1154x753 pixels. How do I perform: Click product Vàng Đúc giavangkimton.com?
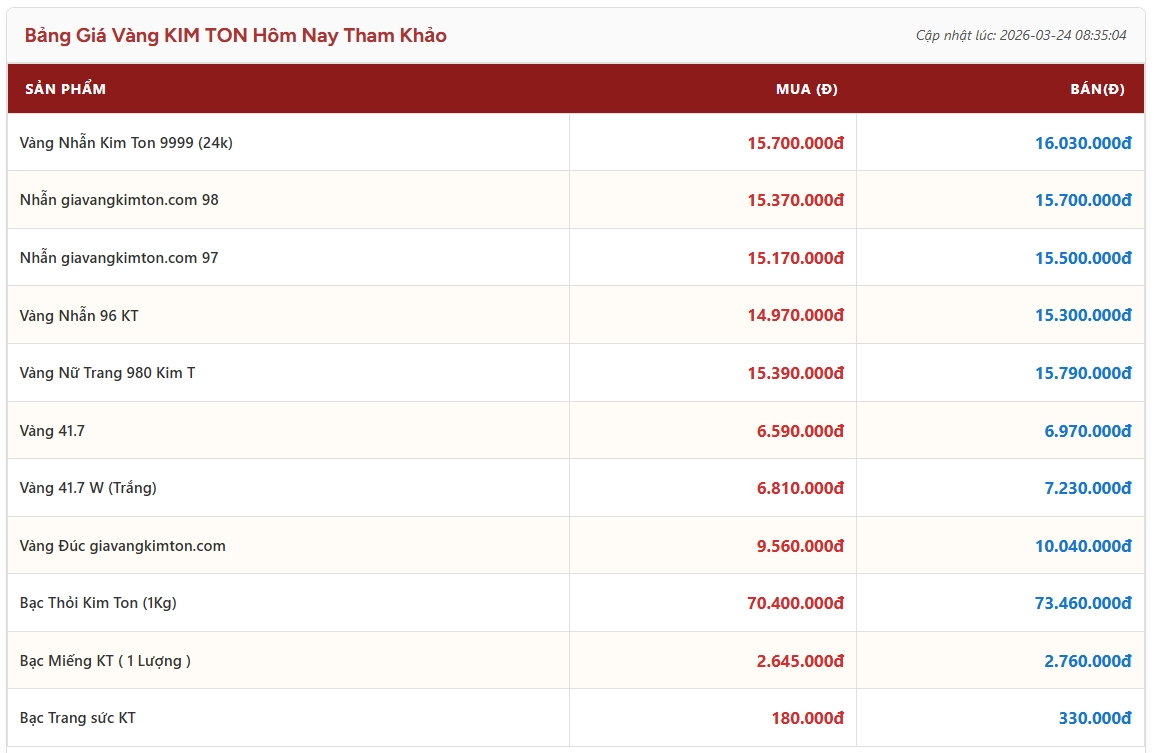pos(122,546)
